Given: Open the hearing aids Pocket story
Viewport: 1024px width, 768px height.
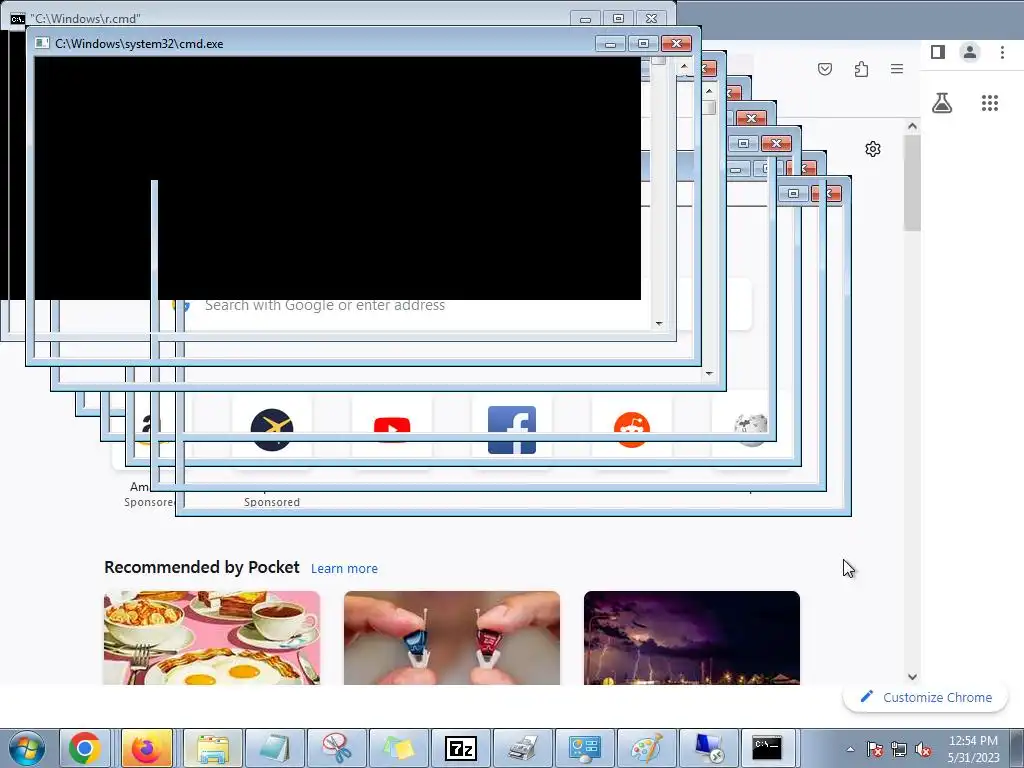Looking at the screenshot, I should coord(452,637).
